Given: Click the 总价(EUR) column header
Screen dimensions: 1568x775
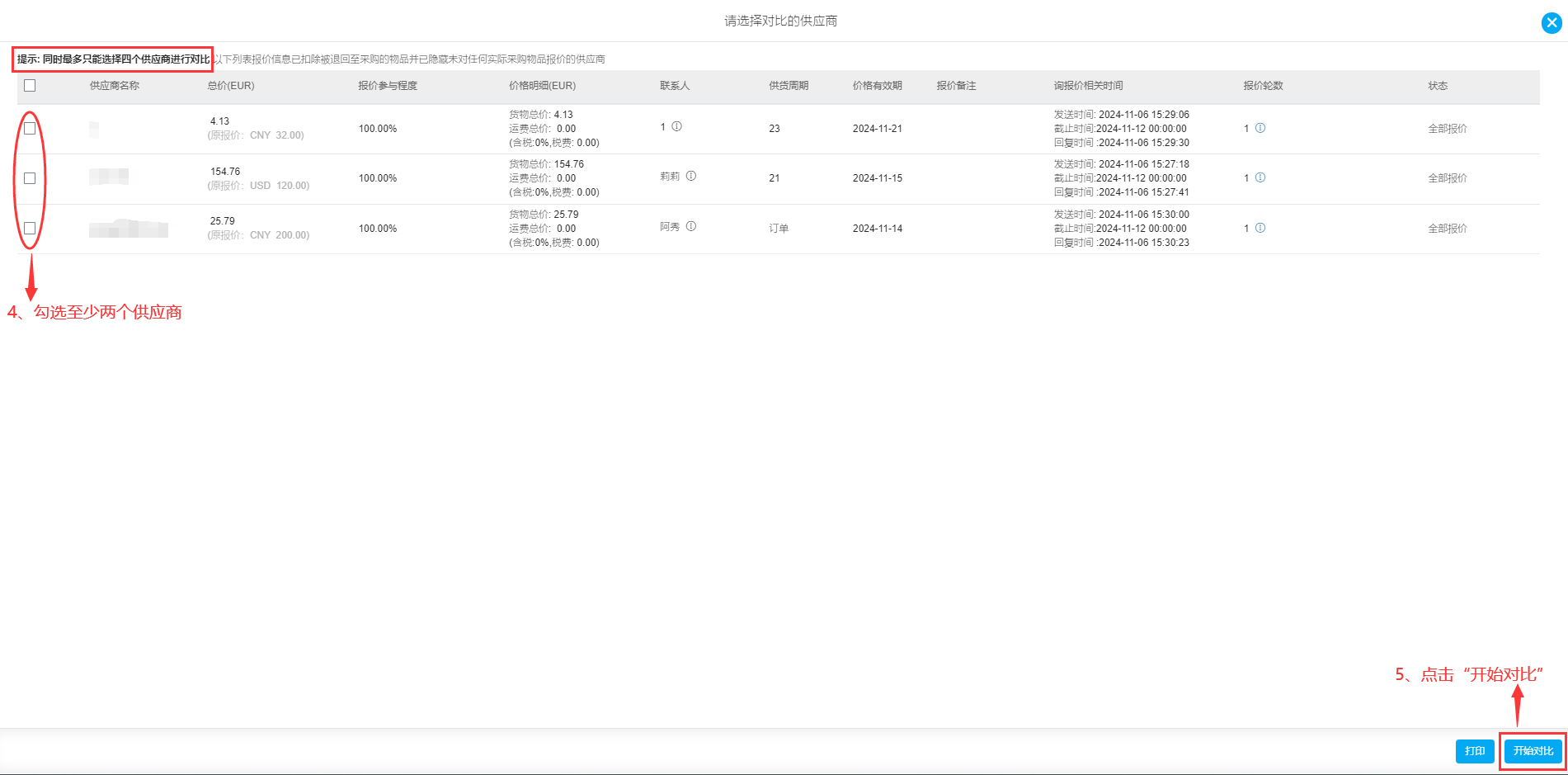Looking at the screenshot, I should click(231, 86).
